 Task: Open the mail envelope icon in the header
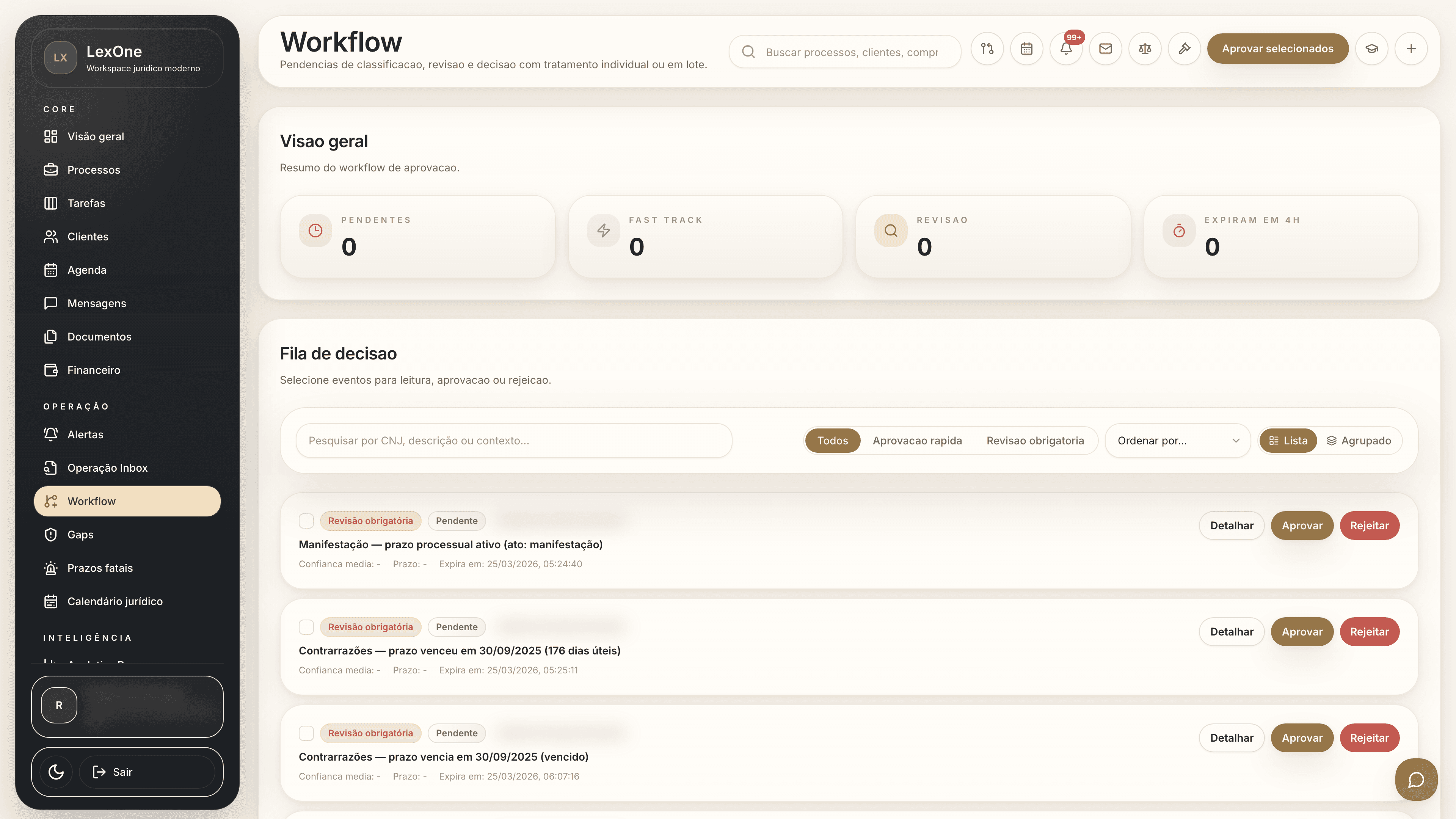point(1106,49)
